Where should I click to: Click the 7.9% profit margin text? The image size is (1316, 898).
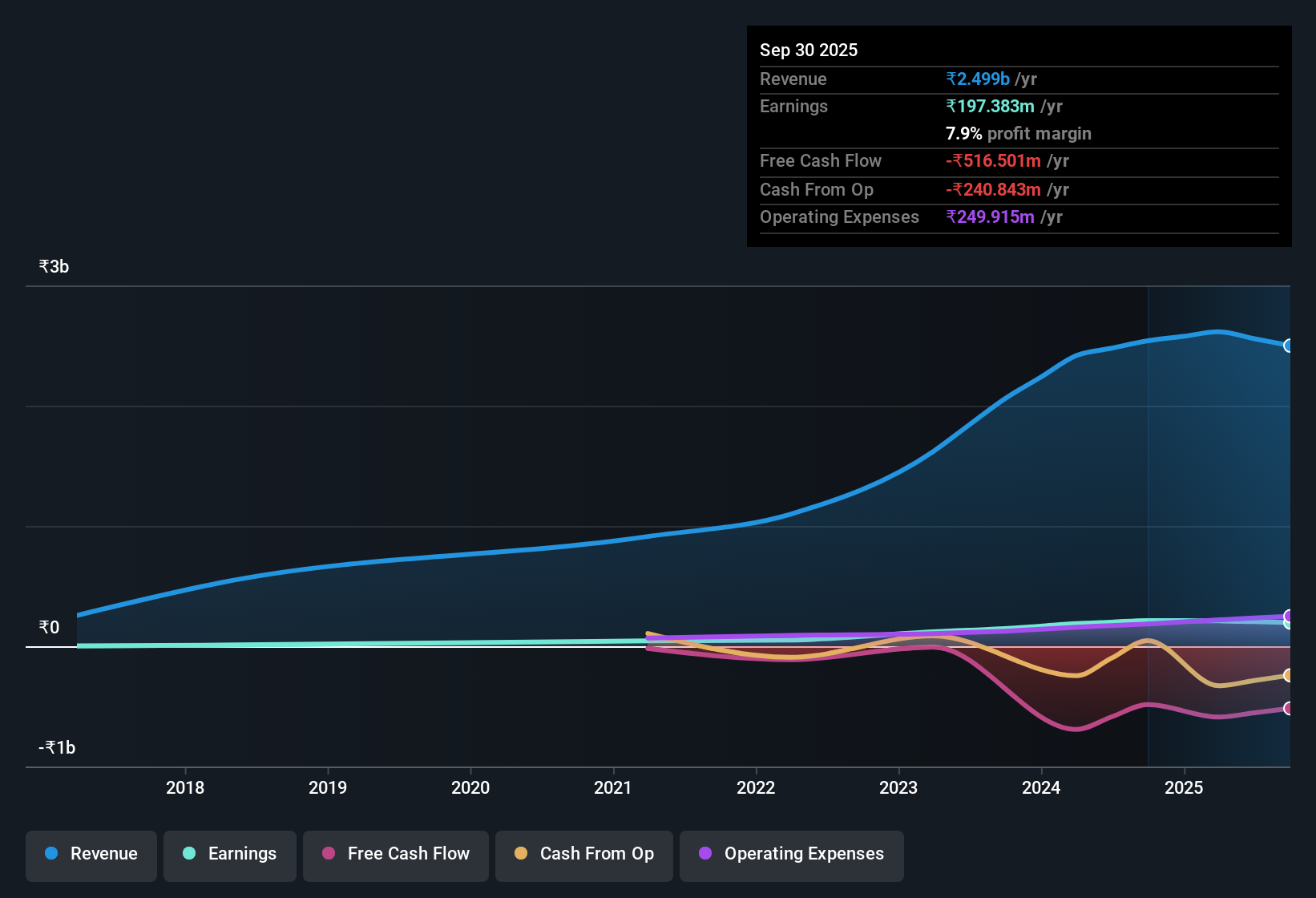click(1018, 133)
